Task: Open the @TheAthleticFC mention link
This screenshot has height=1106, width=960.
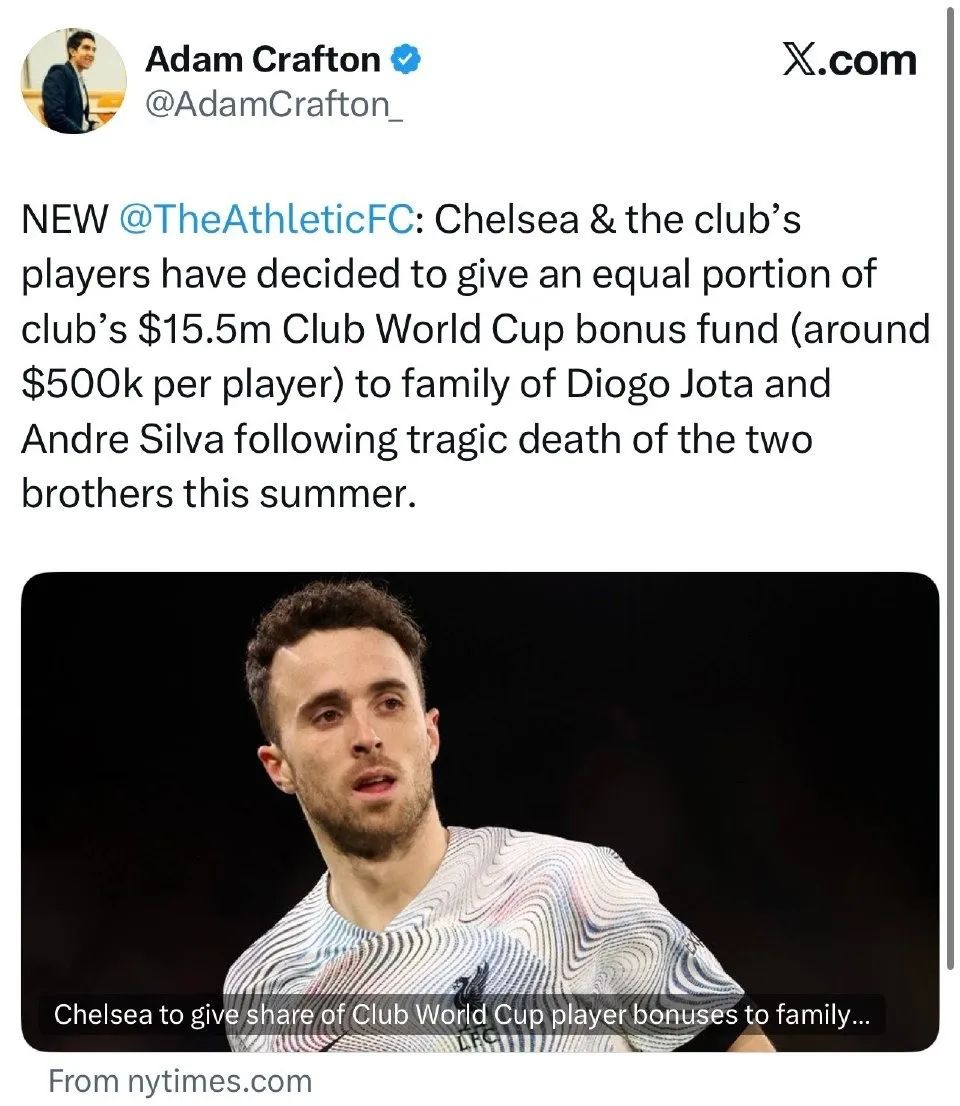Action: (267, 219)
